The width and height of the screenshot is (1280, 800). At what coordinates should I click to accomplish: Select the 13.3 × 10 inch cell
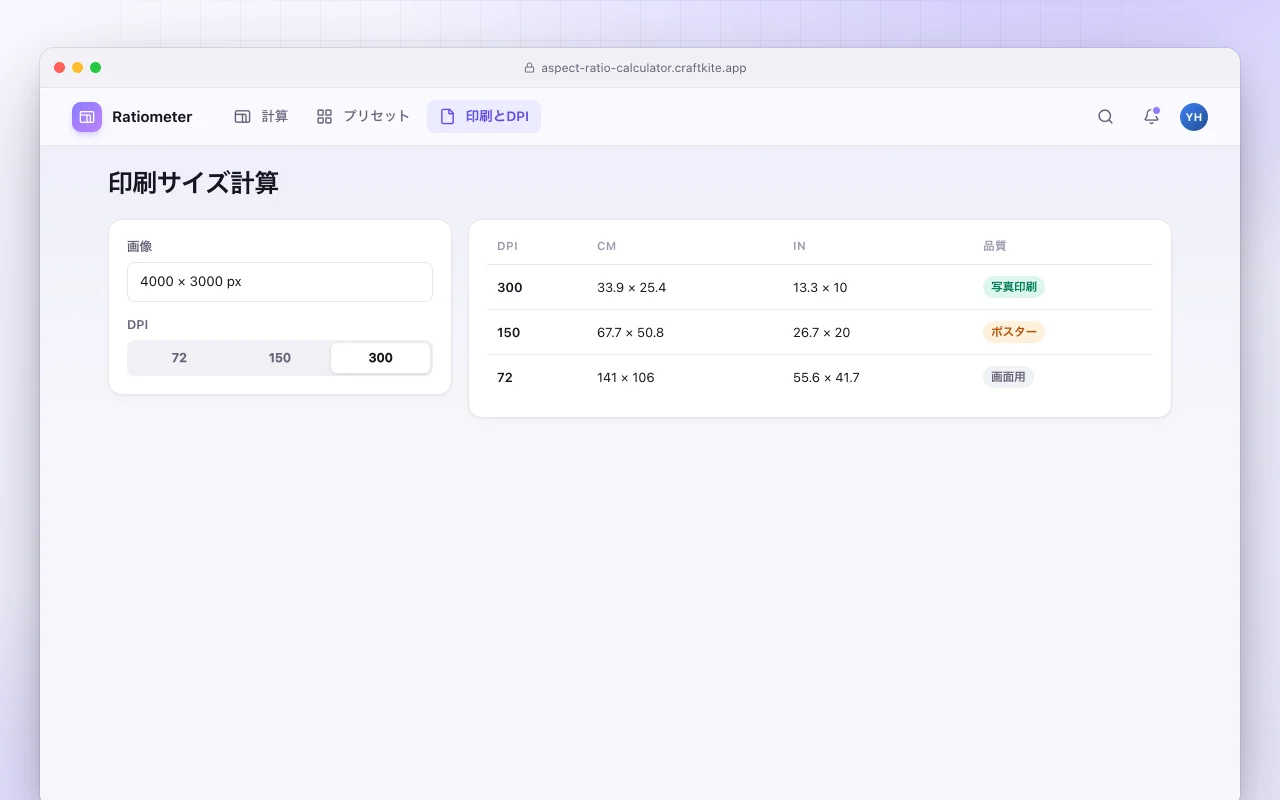point(820,288)
